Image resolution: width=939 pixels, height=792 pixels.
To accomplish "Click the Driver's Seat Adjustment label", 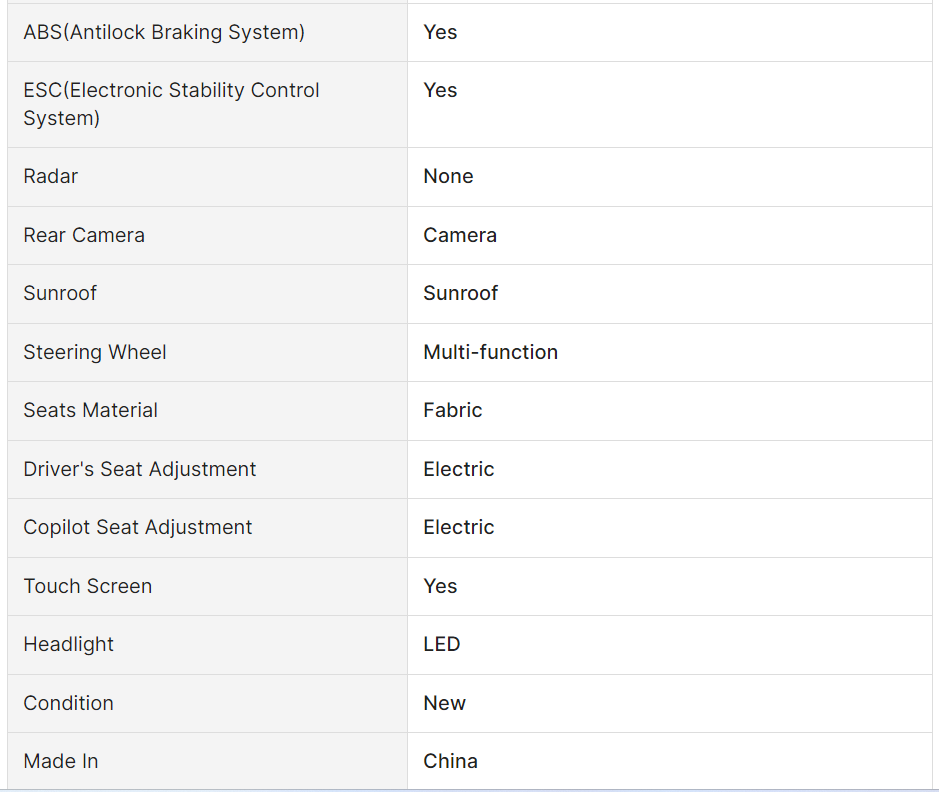I will 140,469.
